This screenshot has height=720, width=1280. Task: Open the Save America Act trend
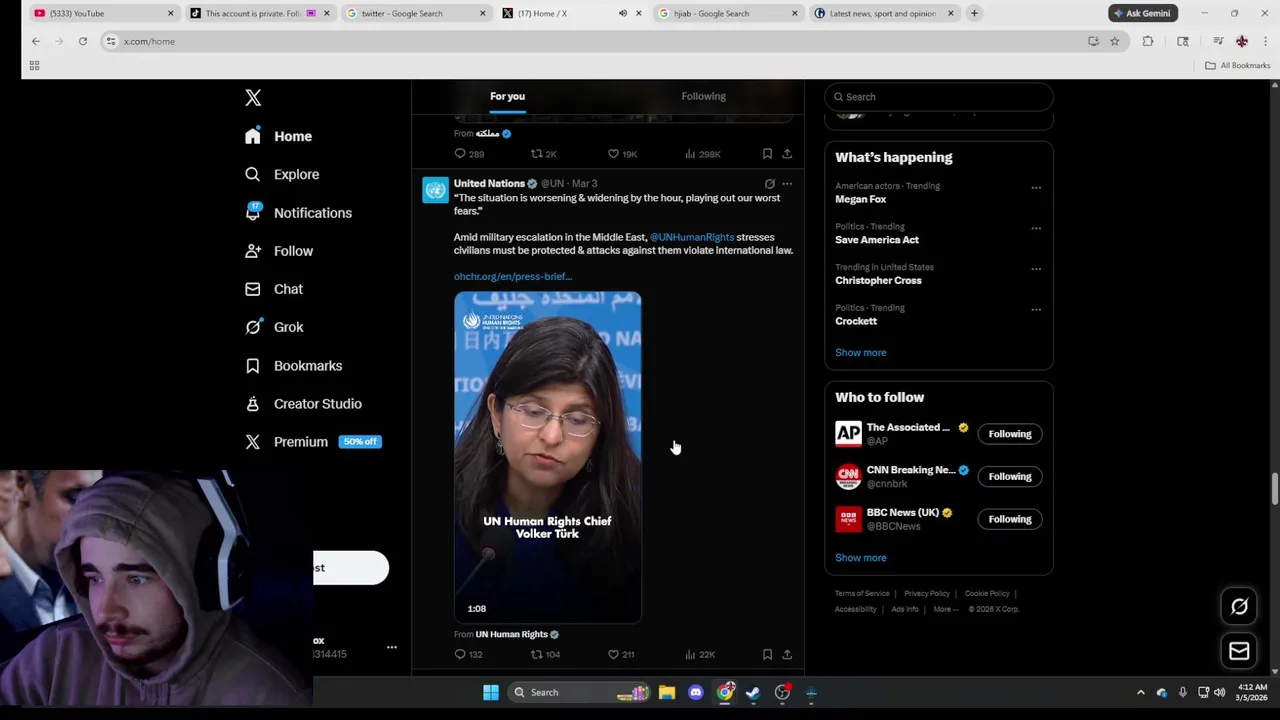pos(877,240)
